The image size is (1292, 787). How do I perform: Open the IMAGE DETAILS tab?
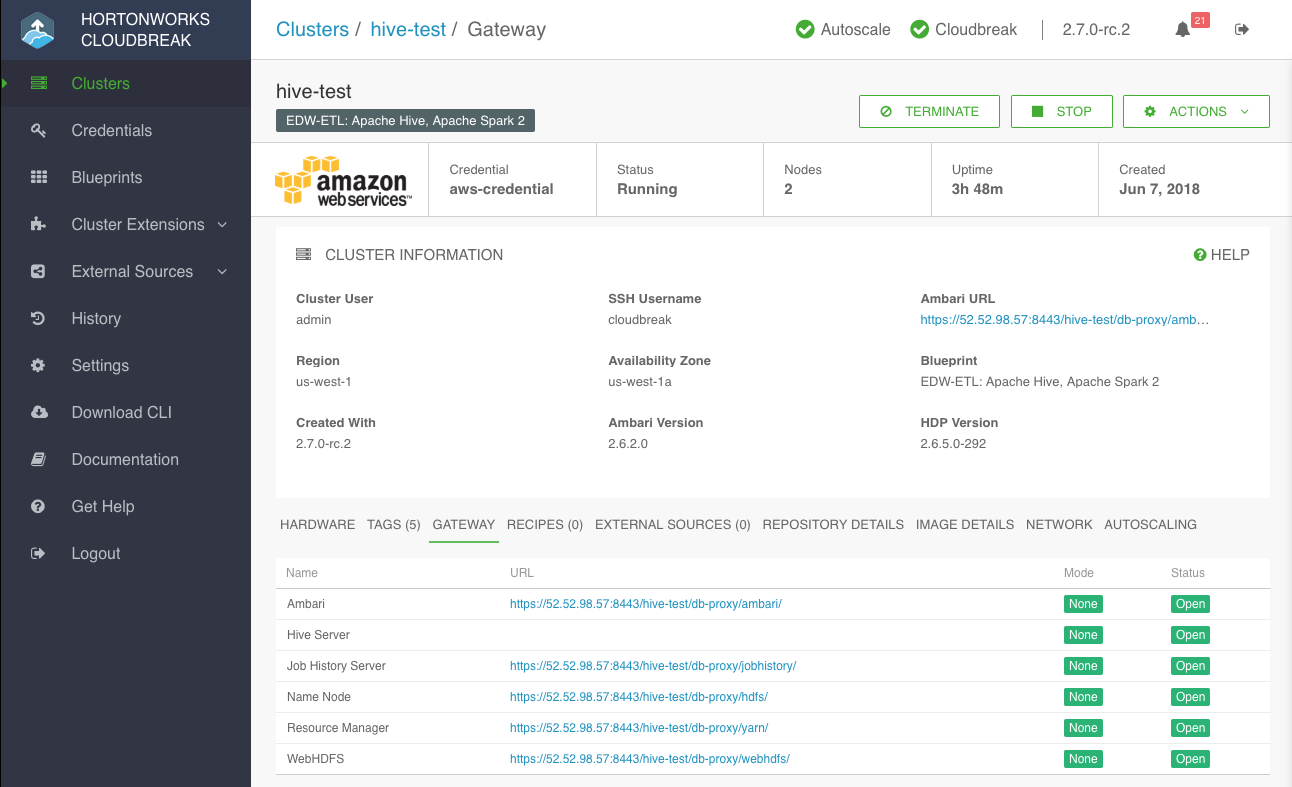[965, 524]
